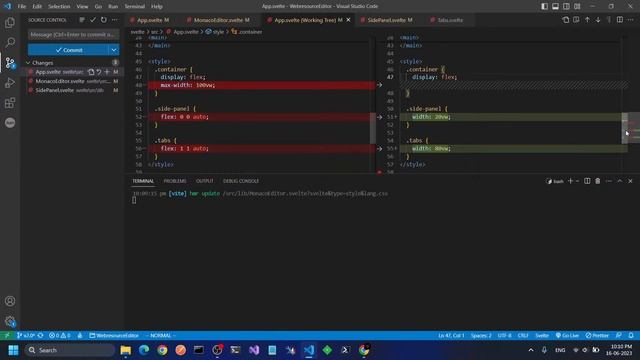Toggle secondary side bar layout button
This screenshot has width=640, height=360.
point(566,7)
